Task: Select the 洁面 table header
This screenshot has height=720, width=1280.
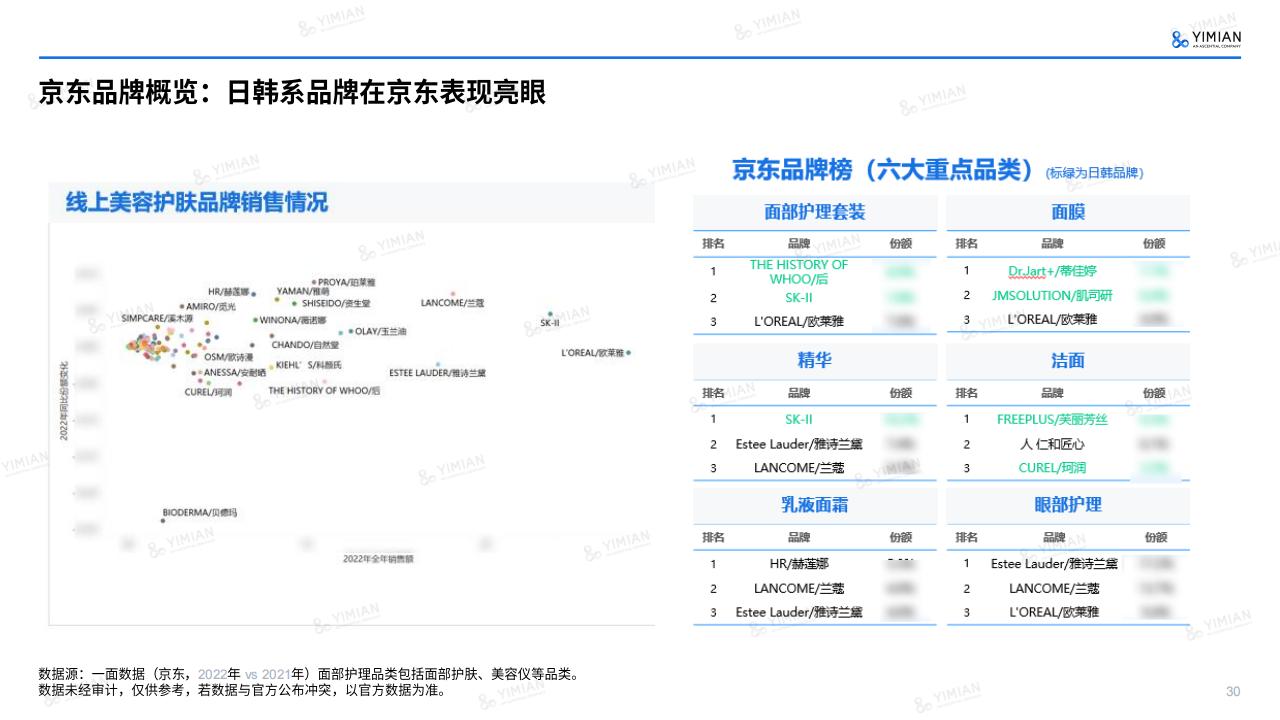Action: tap(1068, 361)
